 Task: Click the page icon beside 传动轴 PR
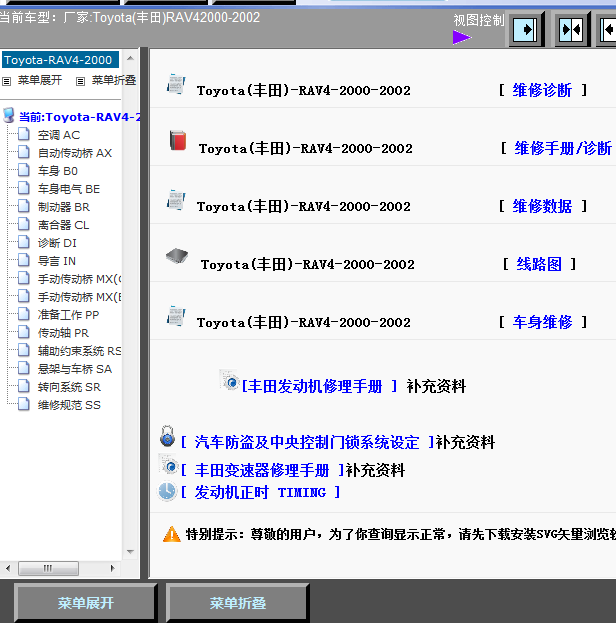point(24,332)
